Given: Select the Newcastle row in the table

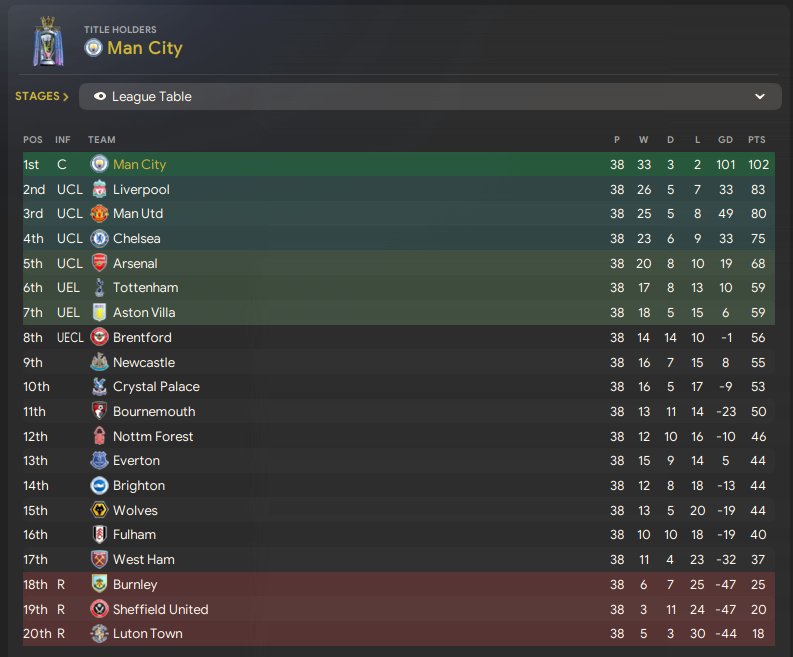Looking at the screenshot, I should pyautogui.click(x=400, y=362).
